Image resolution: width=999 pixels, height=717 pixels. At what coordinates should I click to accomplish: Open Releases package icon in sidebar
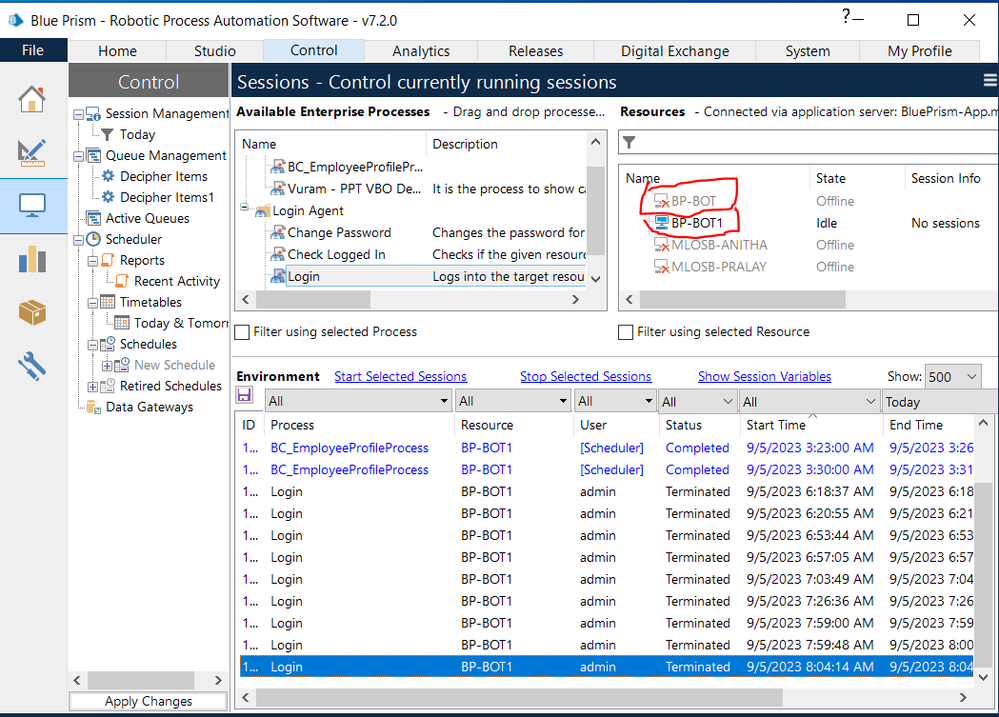tap(32, 312)
